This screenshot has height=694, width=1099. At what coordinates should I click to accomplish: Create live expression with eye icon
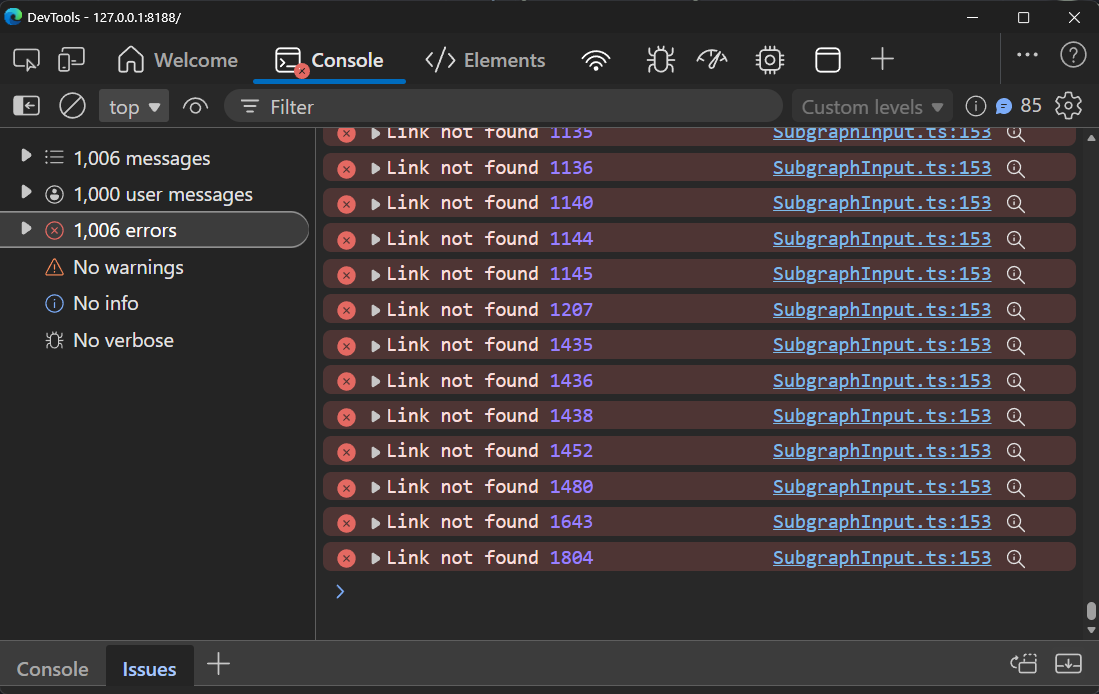[196, 106]
